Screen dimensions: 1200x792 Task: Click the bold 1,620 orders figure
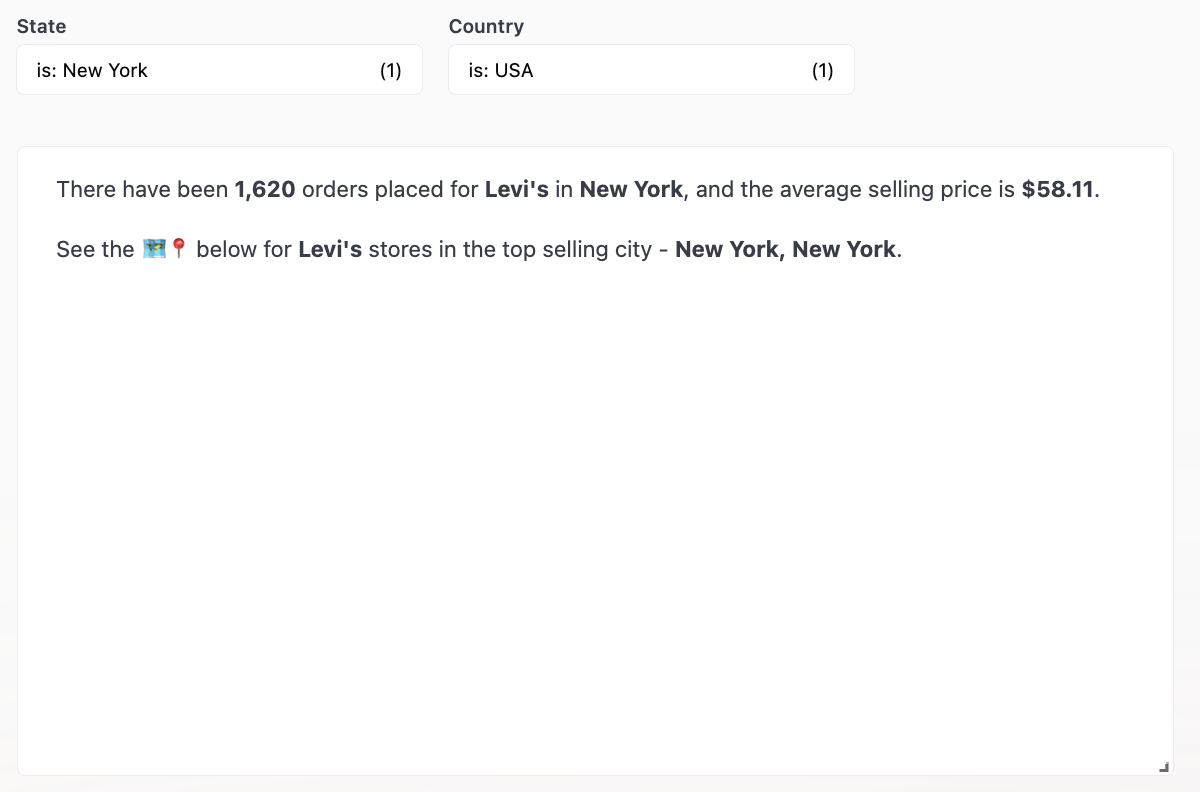coord(265,189)
